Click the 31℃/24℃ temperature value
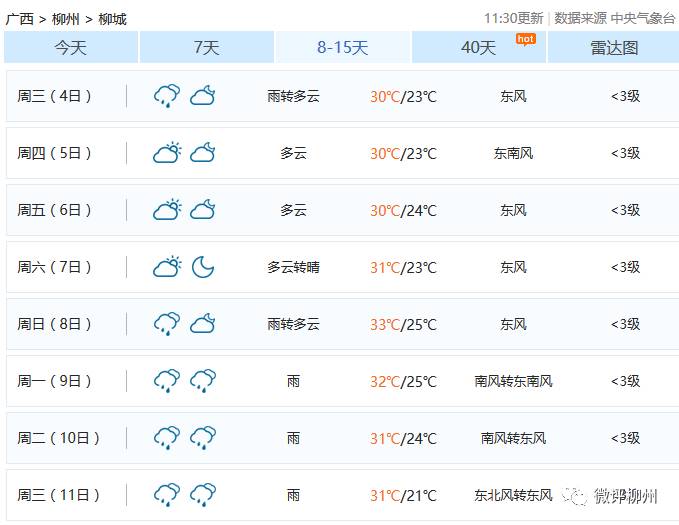 (403, 438)
